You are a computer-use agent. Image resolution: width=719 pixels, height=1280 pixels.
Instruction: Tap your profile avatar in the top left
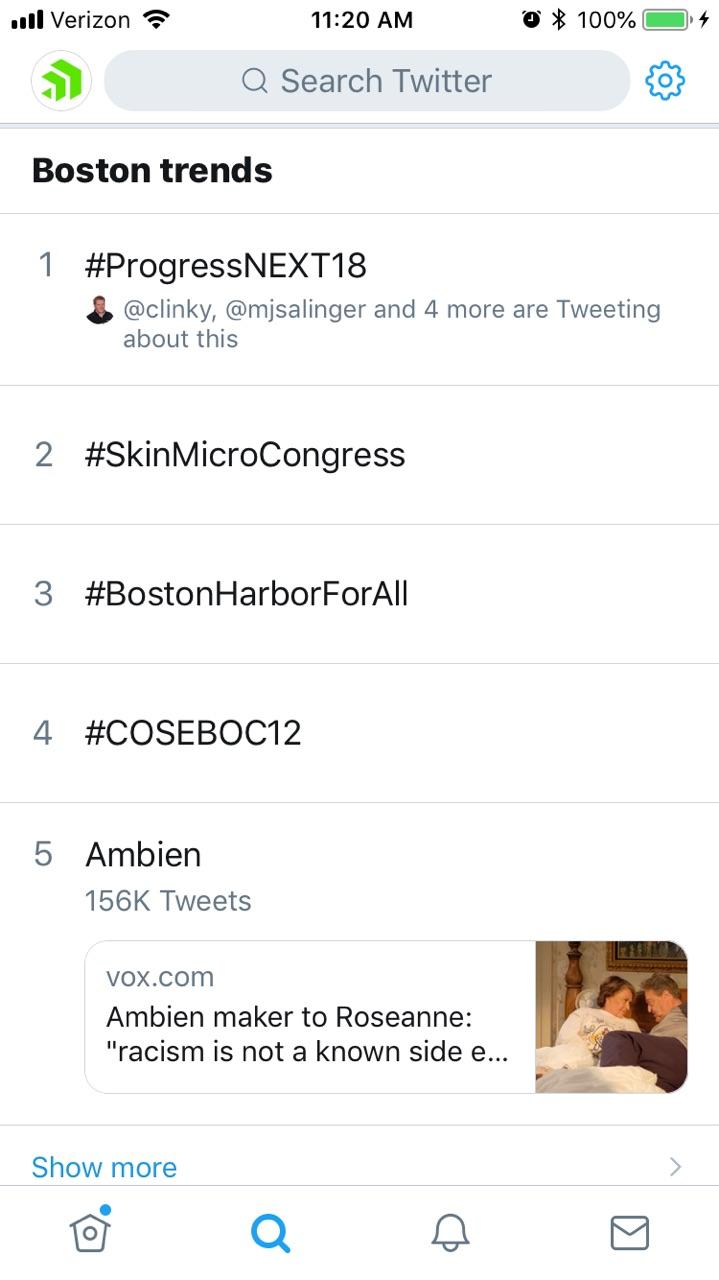click(x=60, y=80)
